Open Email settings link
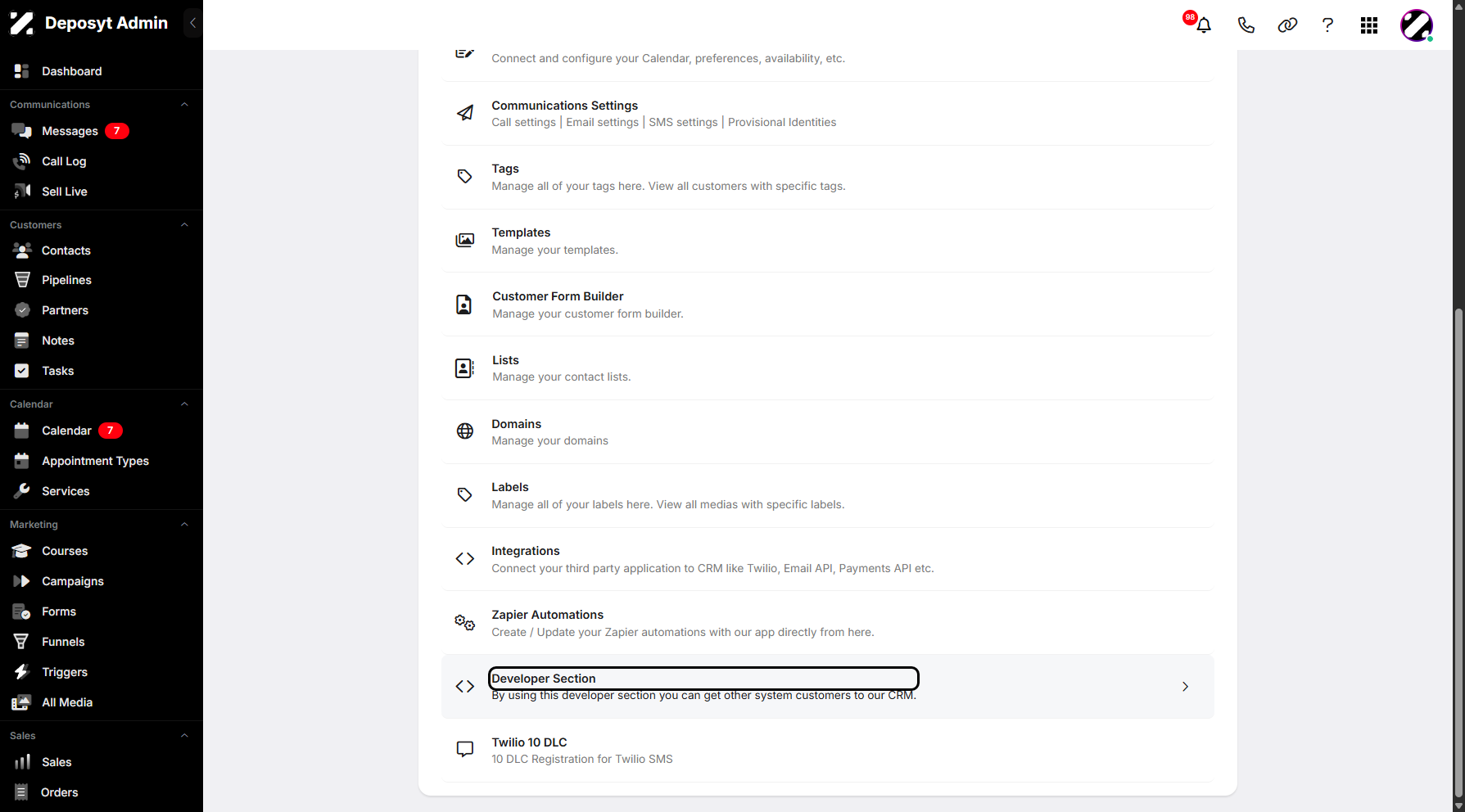This screenshot has height=812, width=1465. tap(603, 123)
